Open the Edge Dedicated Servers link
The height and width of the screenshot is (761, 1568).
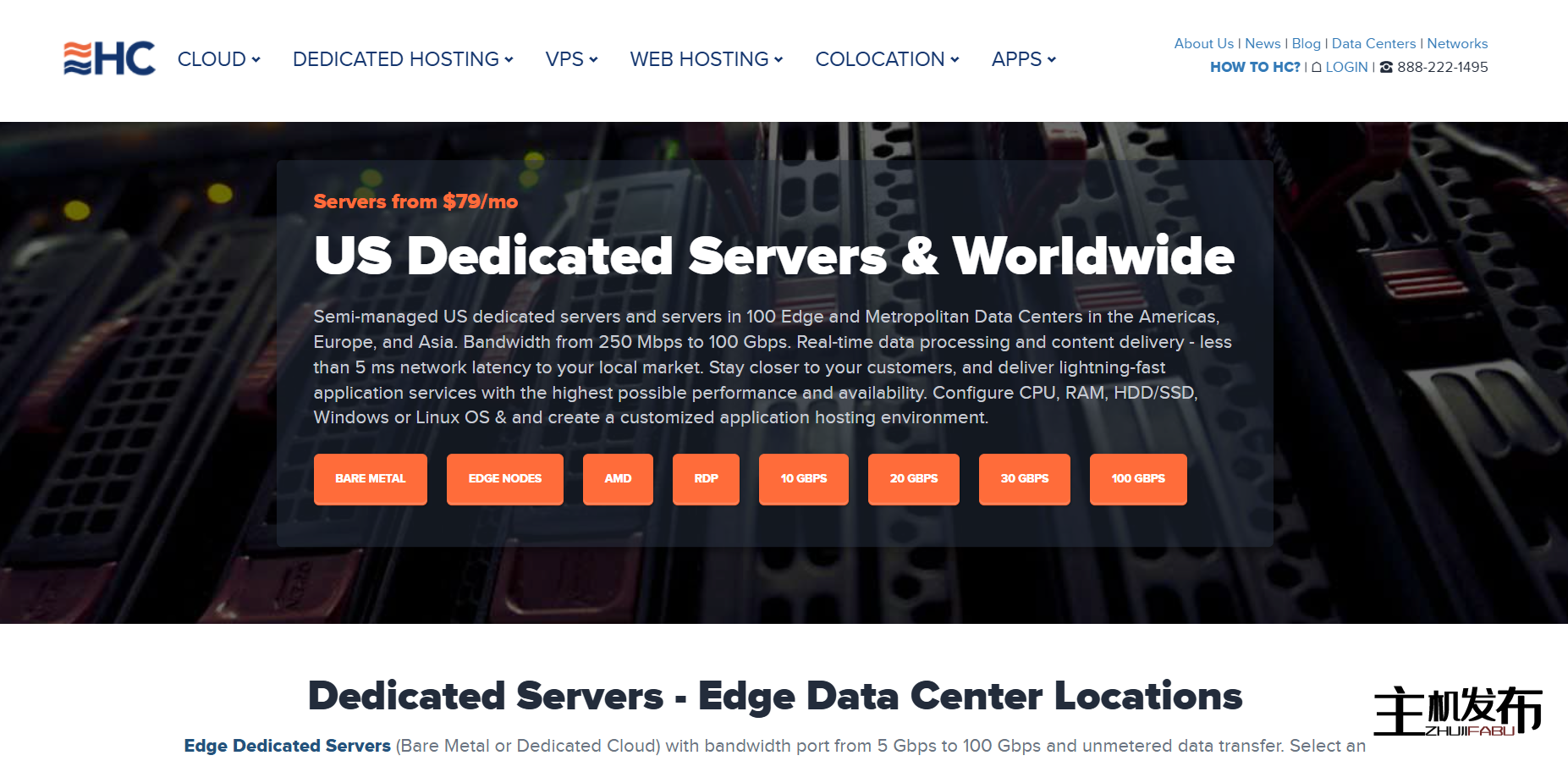288,746
